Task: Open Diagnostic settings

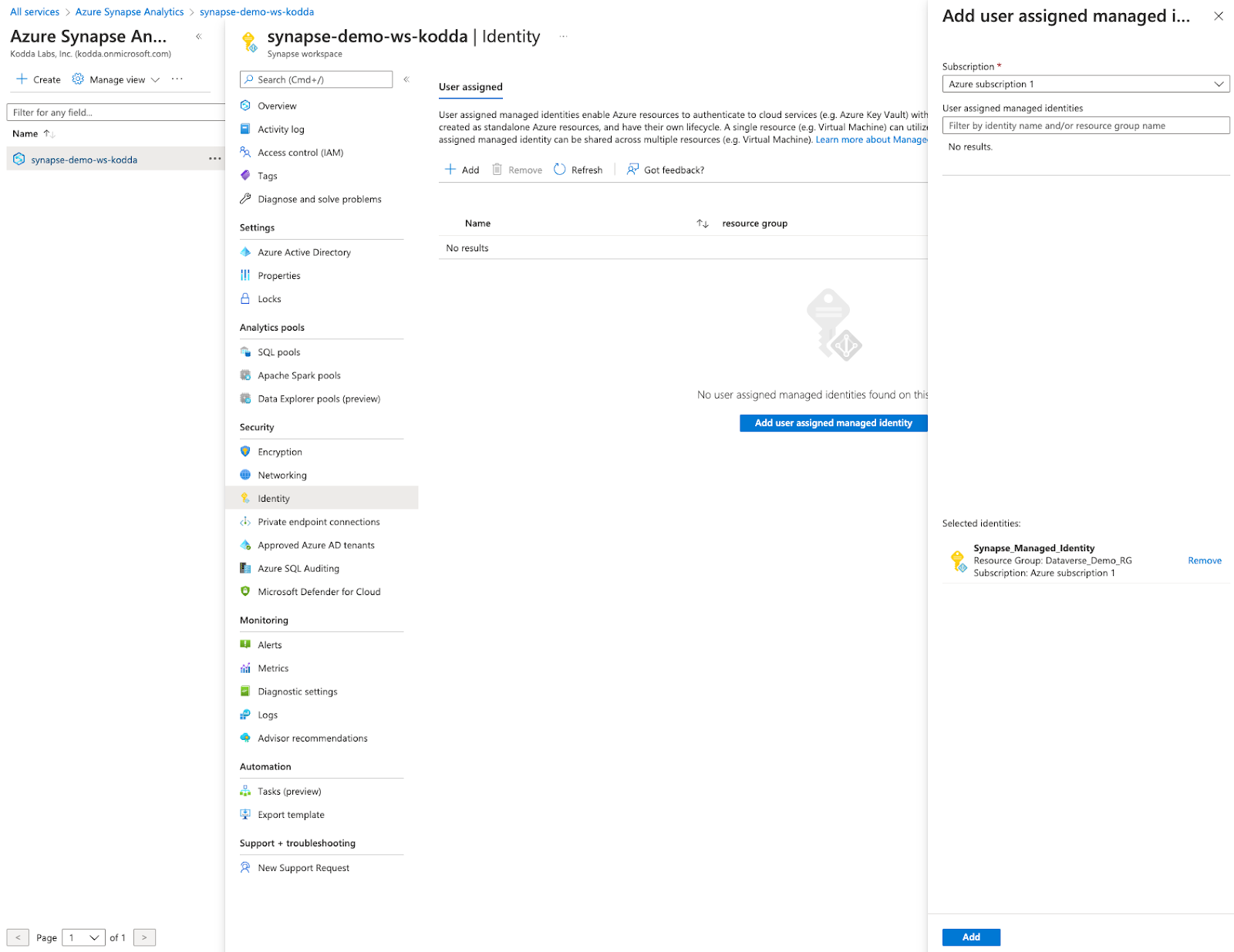Action: pos(298,691)
